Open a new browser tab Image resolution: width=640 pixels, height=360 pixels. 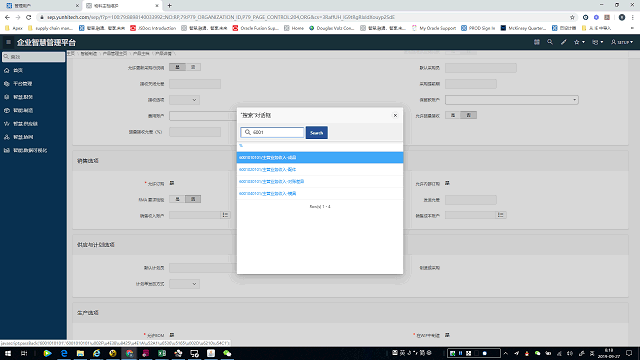[169, 6]
